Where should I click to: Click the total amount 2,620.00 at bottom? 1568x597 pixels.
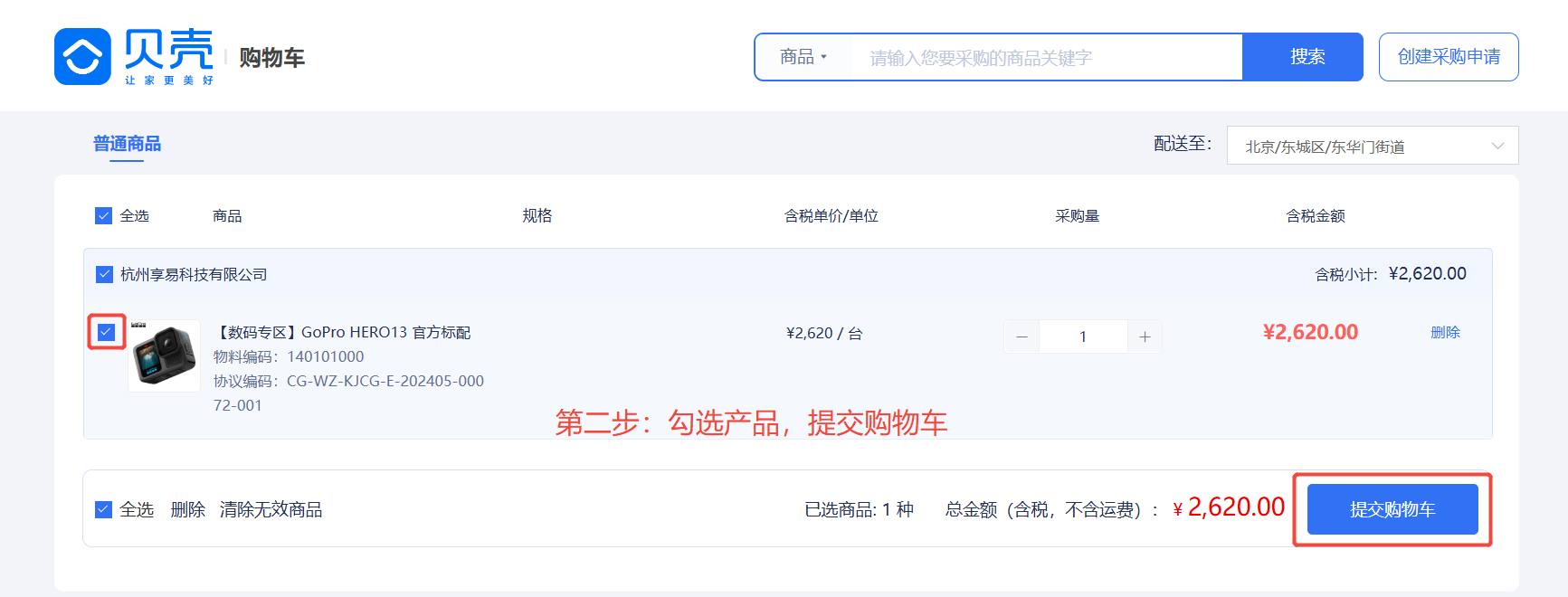1236,507
